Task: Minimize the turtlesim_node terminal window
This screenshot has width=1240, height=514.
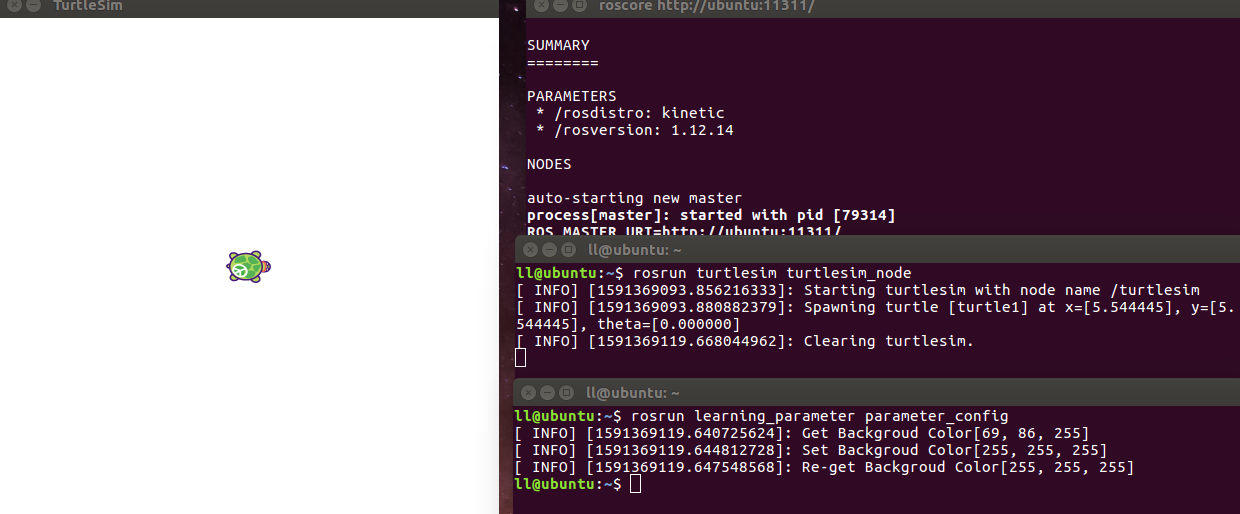Action: click(549, 250)
